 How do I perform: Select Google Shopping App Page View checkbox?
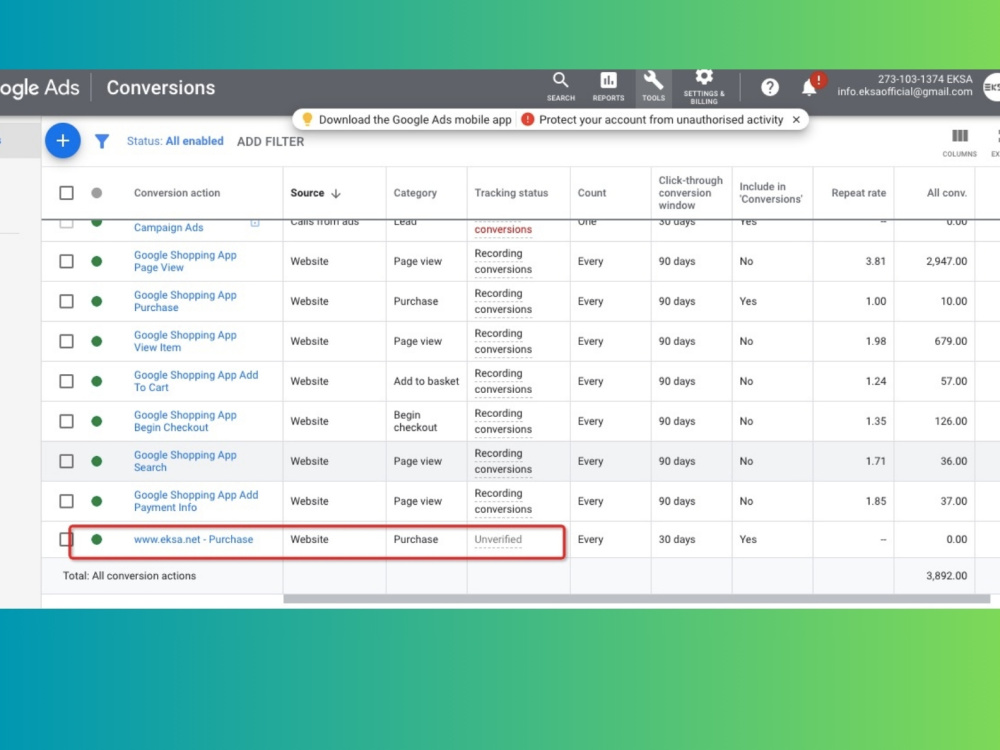click(66, 261)
